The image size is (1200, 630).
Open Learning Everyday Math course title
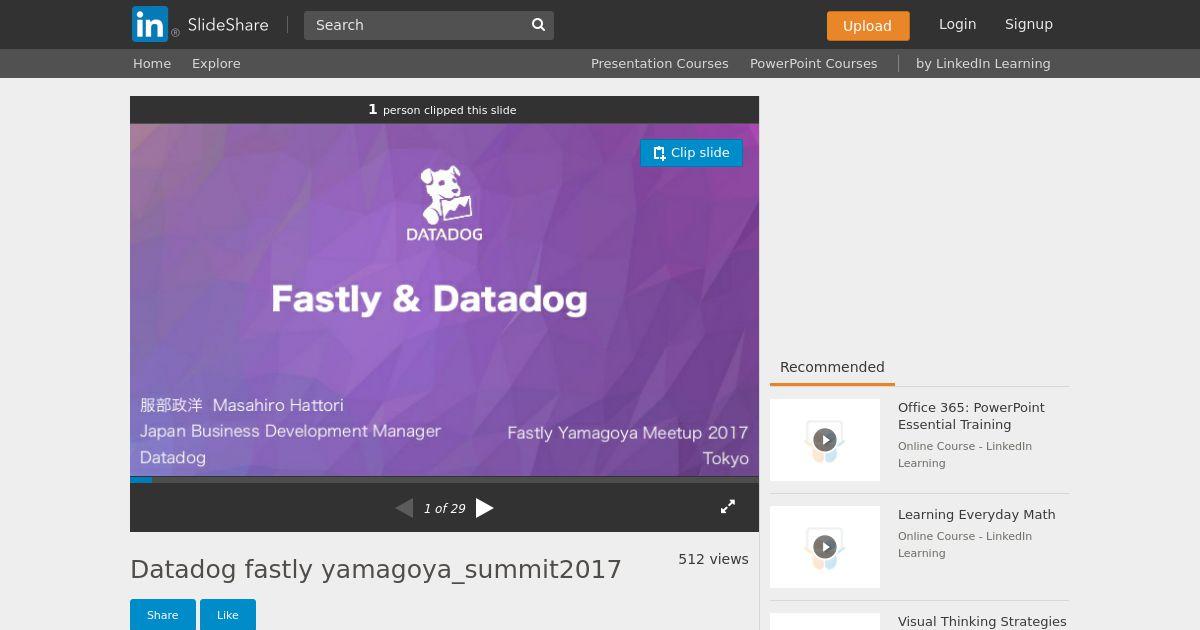(976, 514)
